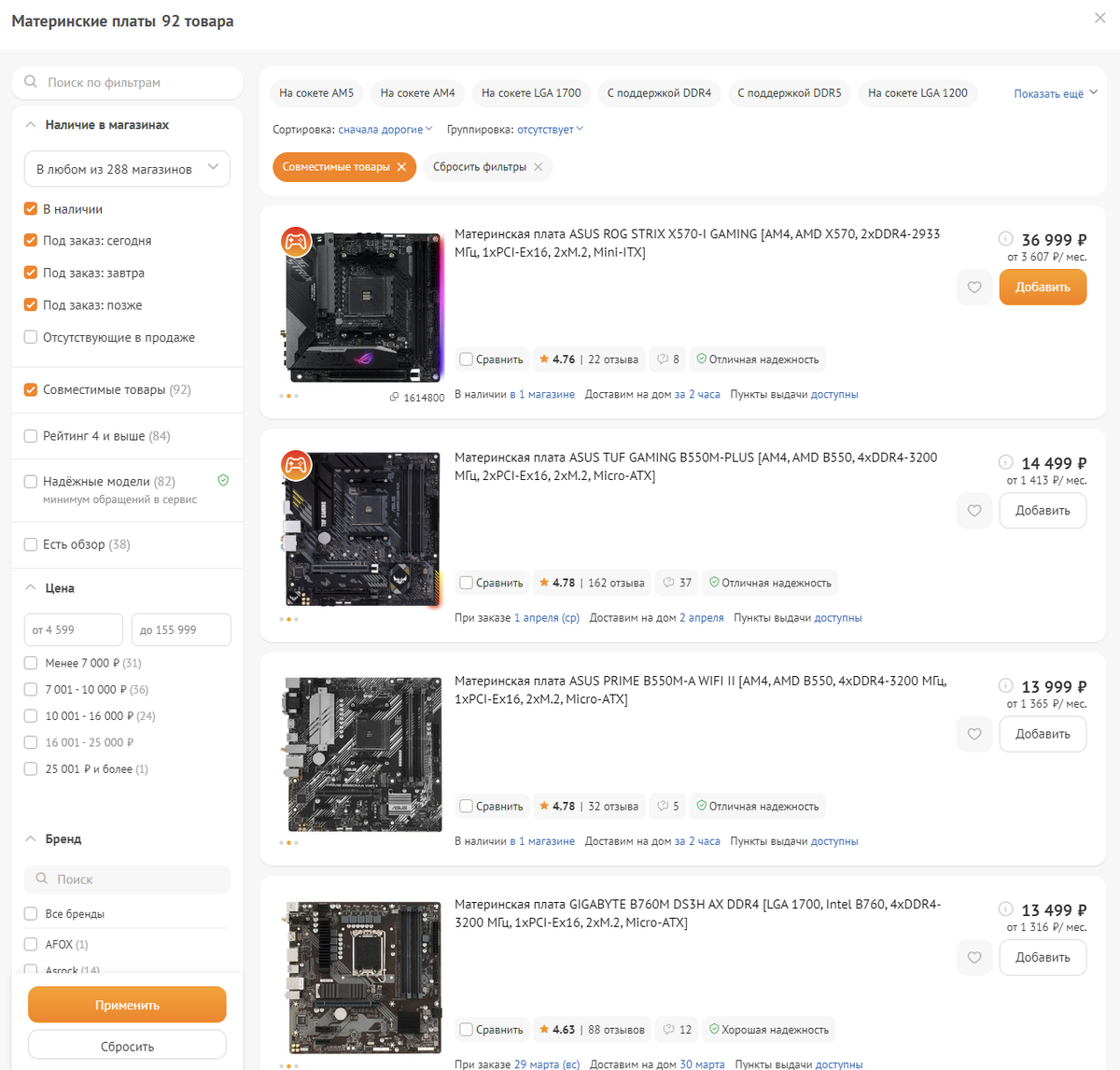This screenshot has height=1070, width=1120.
Task: Check Сравнить for ASUS TUF GAMING B550M-PLUS
Action: [x=466, y=583]
